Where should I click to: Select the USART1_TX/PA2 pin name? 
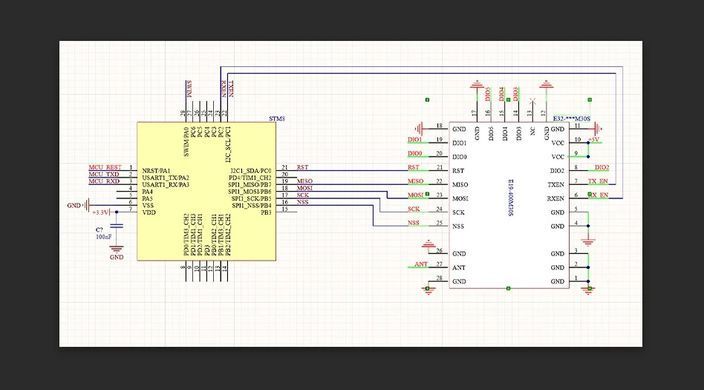coord(166,178)
